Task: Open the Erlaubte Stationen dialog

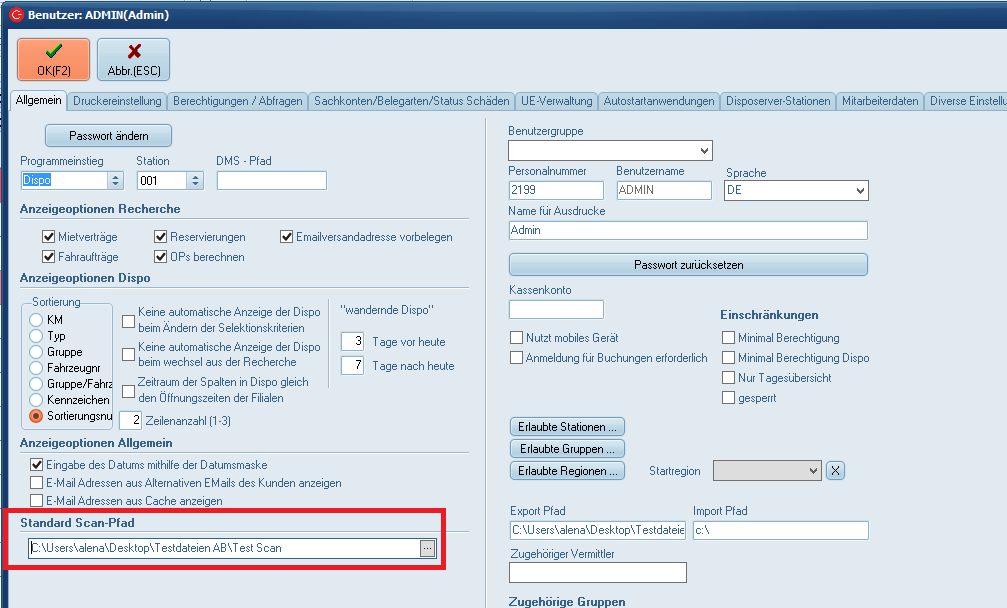Action: pyautogui.click(x=567, y=427)
